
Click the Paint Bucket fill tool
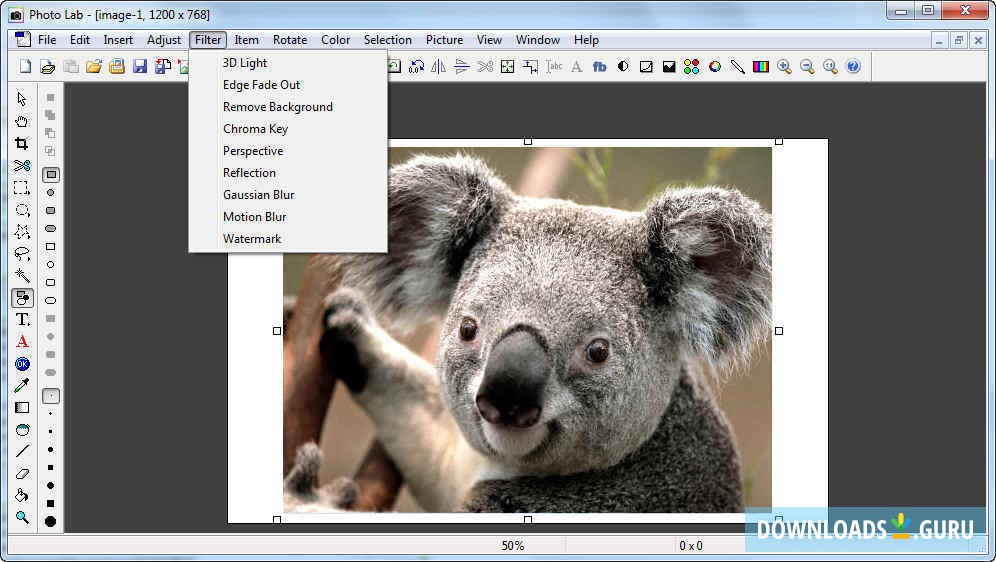click(x=22, y=495)
